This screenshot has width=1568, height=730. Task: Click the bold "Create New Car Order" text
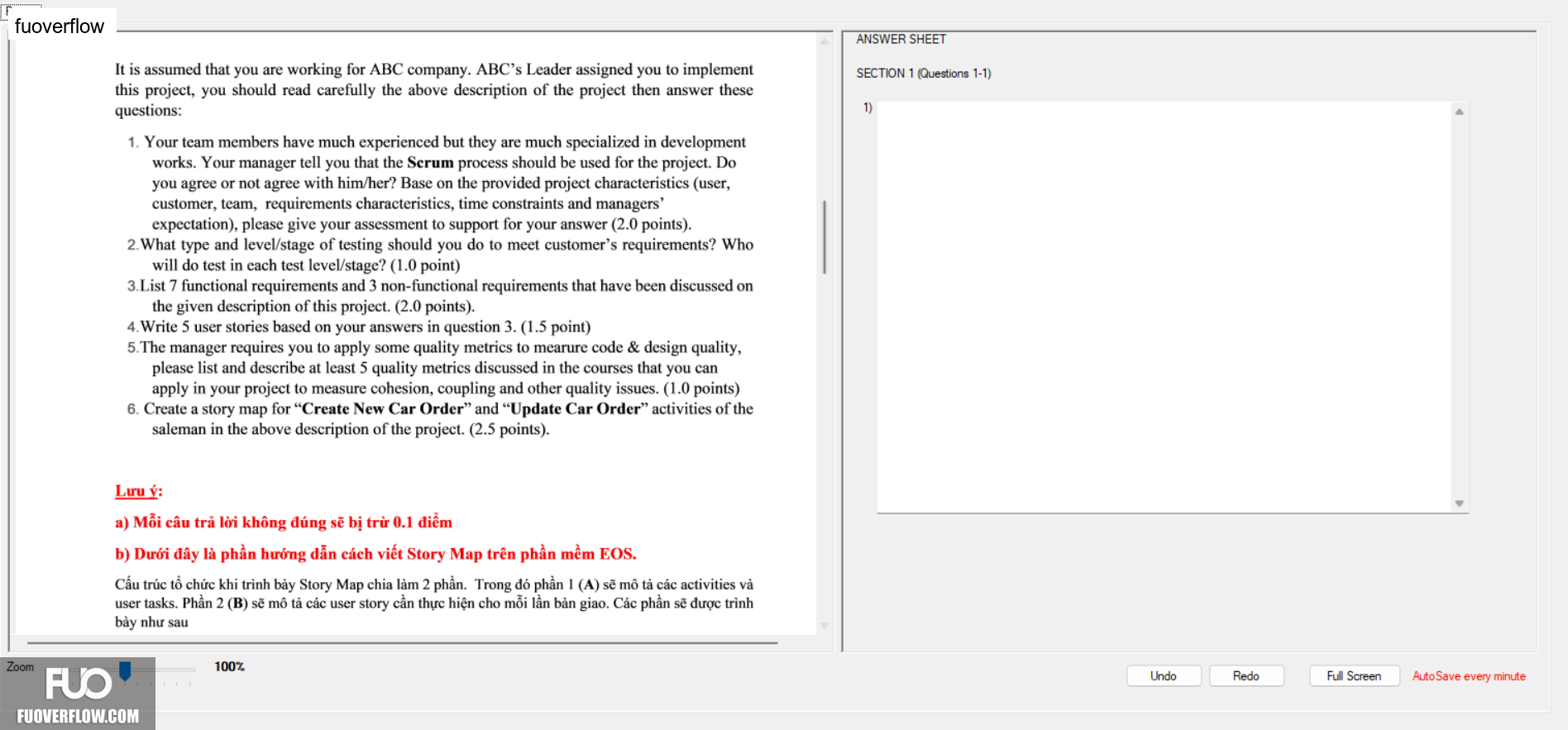pyautogui.click(x=383, y=408)
